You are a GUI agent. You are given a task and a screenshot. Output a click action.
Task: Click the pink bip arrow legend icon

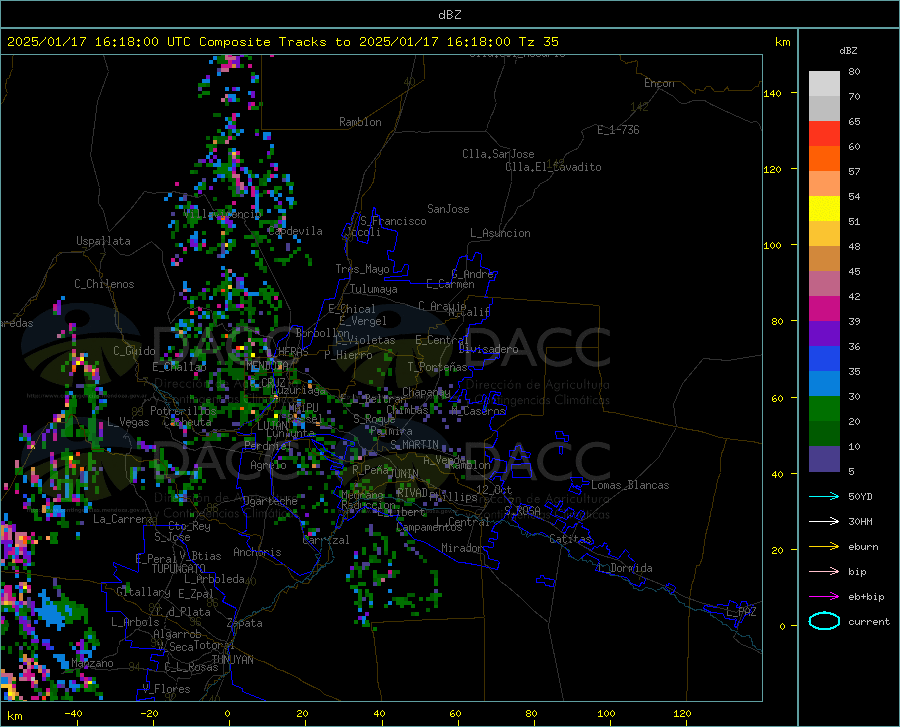[824, 571]
